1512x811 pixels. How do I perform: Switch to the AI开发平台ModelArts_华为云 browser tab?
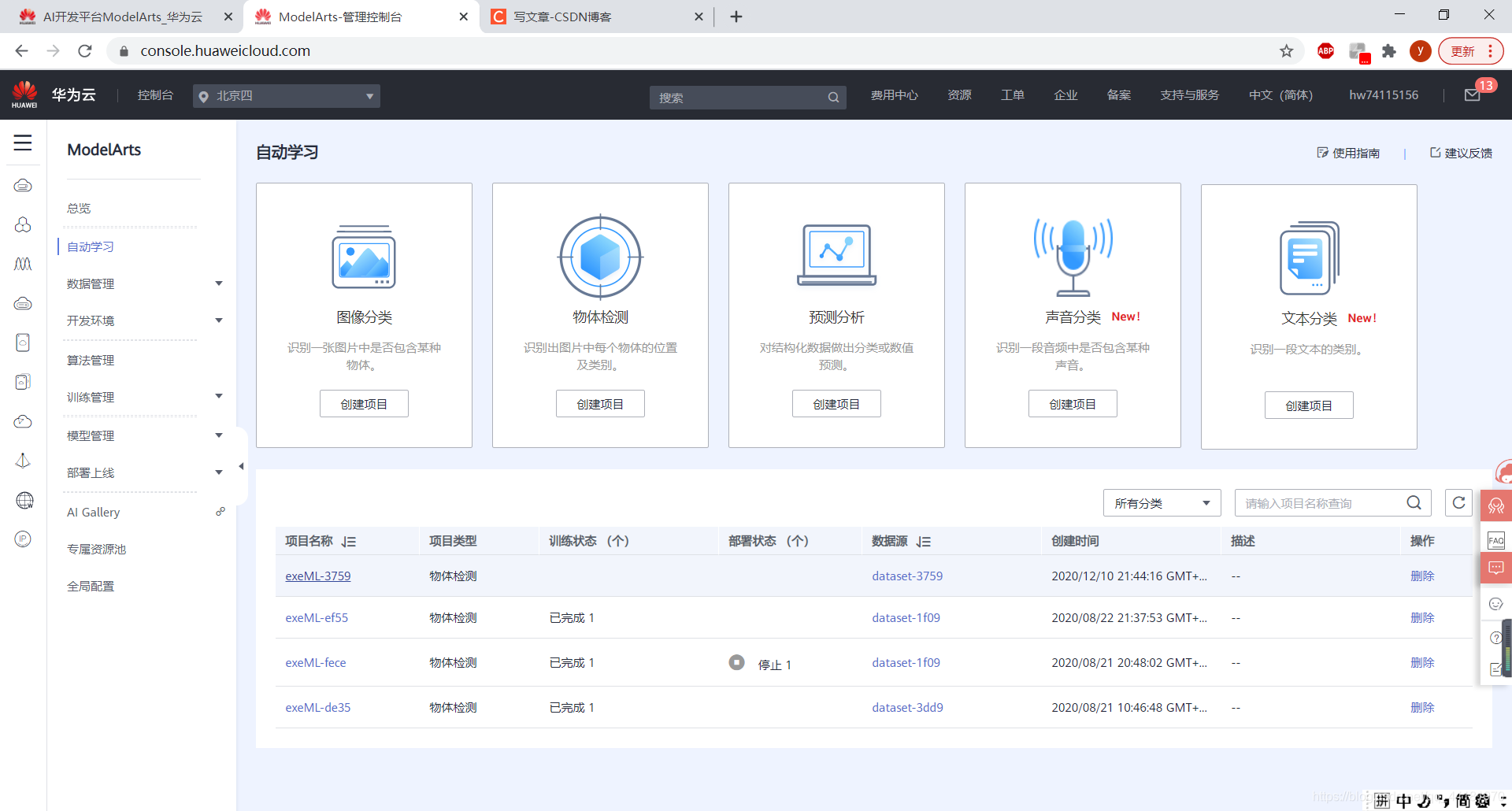(122, 17)
